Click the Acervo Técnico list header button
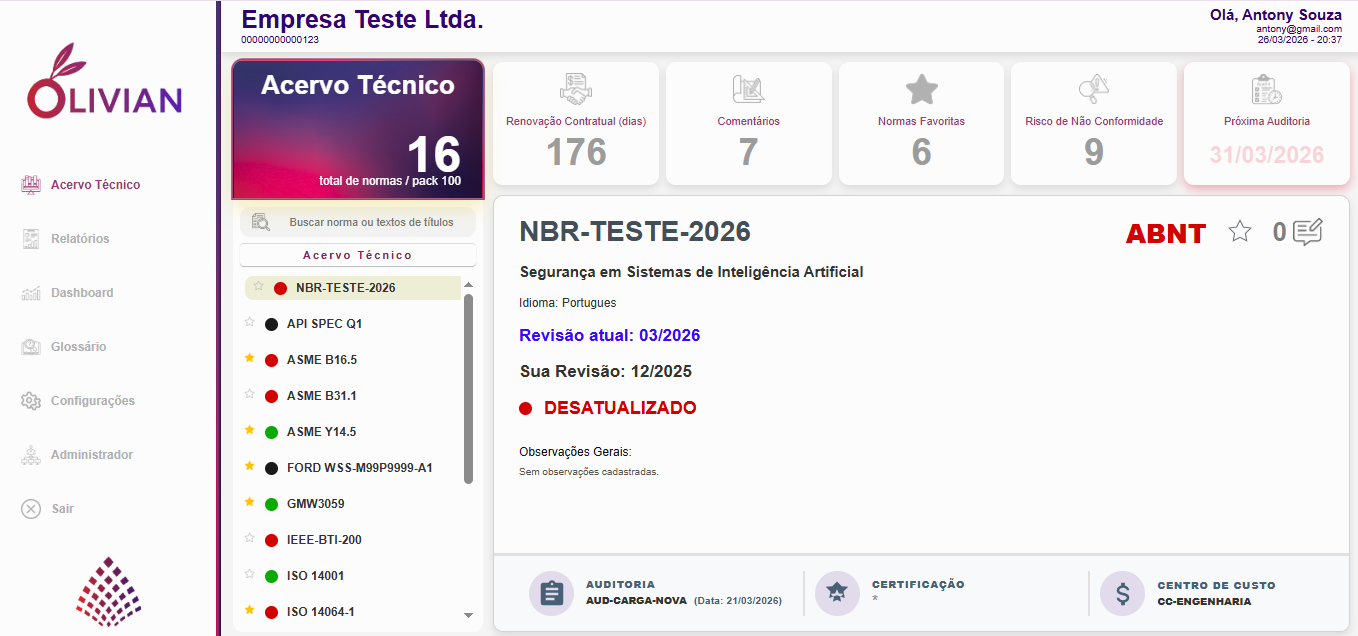 (358, 255)
